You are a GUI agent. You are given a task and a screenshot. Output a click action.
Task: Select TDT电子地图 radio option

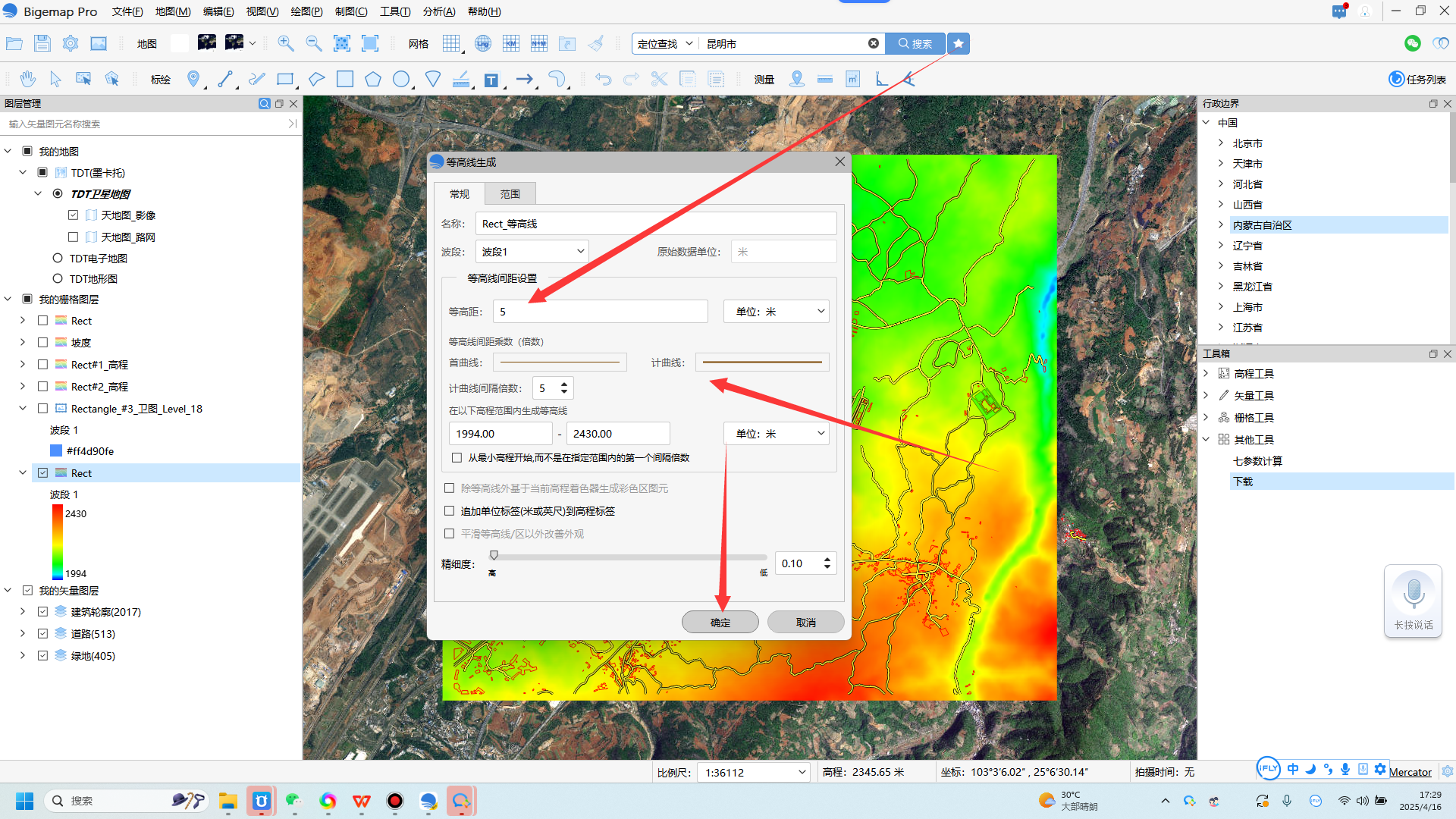[58, 258]
